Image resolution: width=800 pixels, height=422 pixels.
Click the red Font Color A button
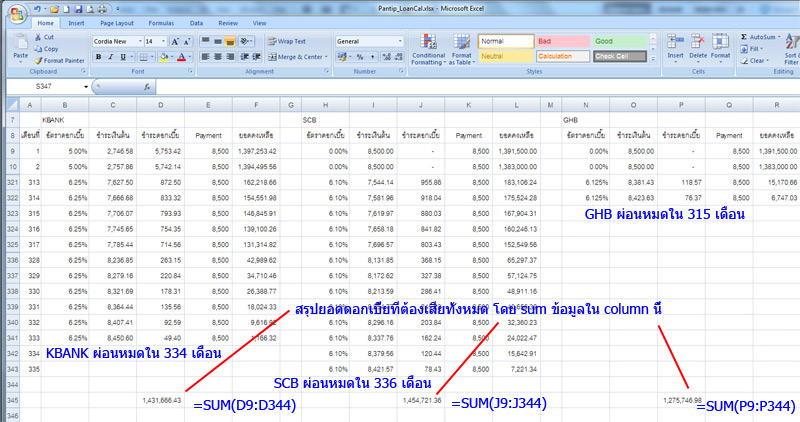(181, 57)
